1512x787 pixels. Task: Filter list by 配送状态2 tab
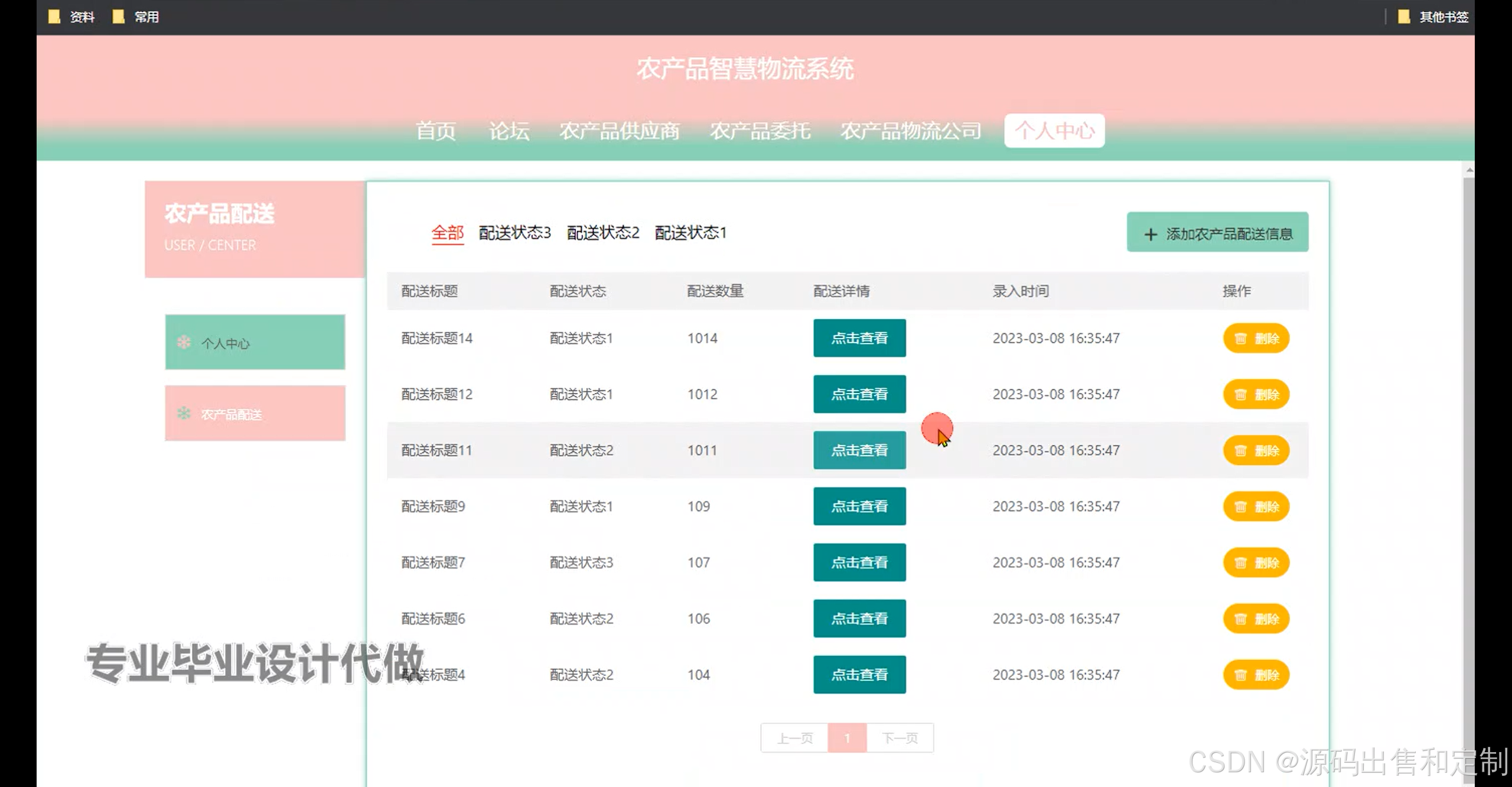tap(602, 233)
